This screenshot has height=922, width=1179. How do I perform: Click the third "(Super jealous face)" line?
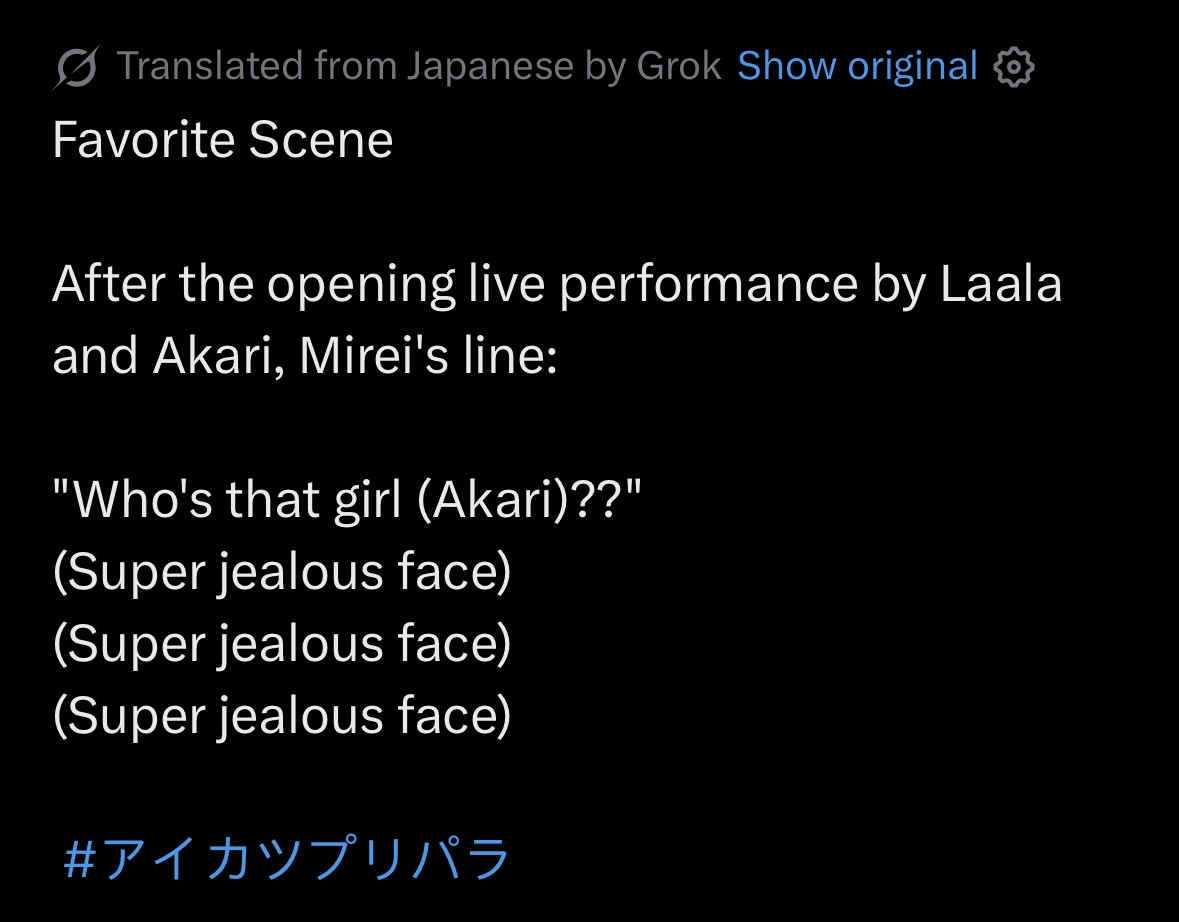point(281,716)
